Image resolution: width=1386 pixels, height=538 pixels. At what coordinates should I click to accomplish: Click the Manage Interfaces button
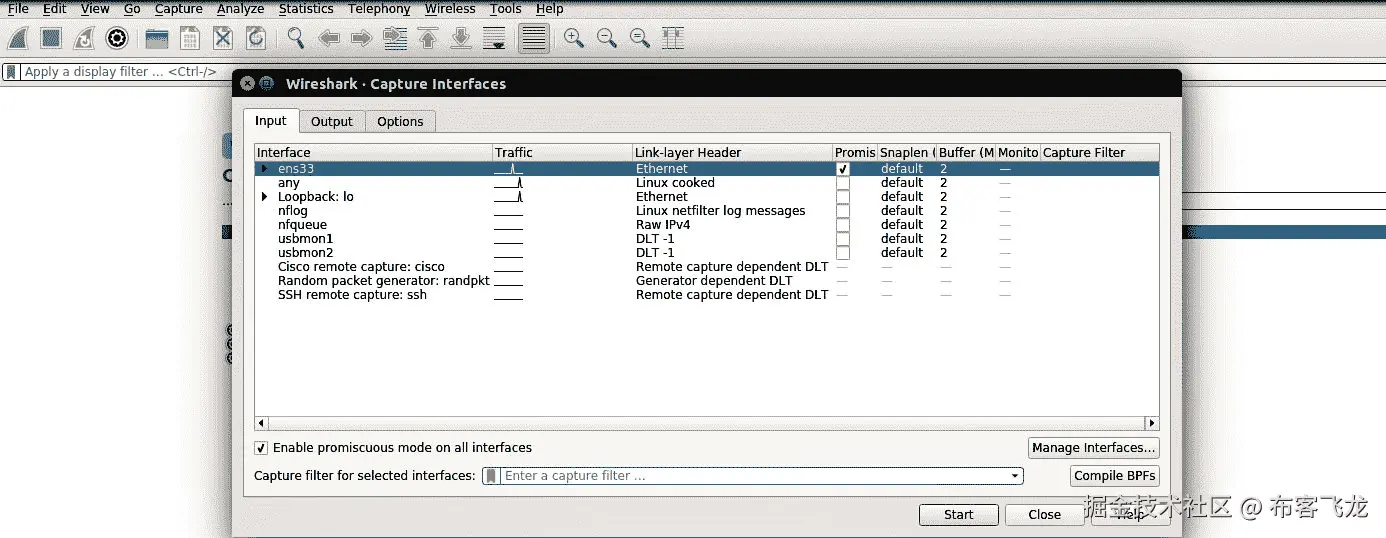(1093, 448)
